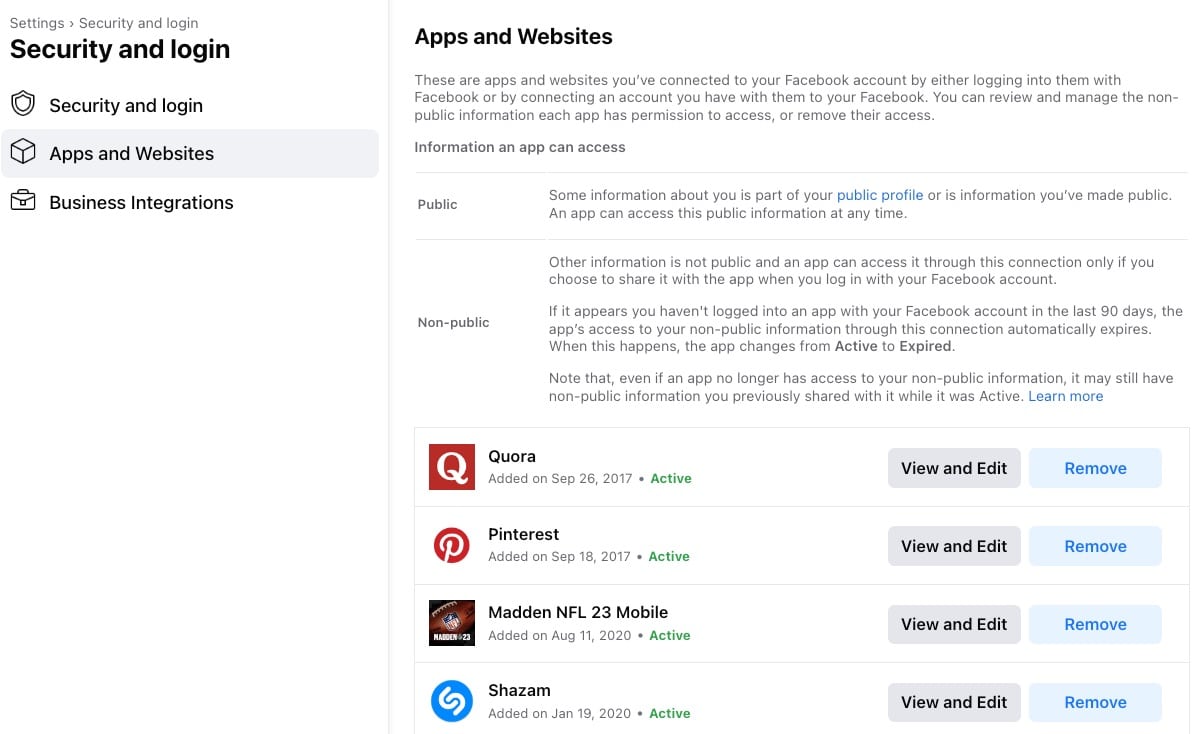
Task: Click the Apps and Websites page heading
Action: tap(514, 37)
